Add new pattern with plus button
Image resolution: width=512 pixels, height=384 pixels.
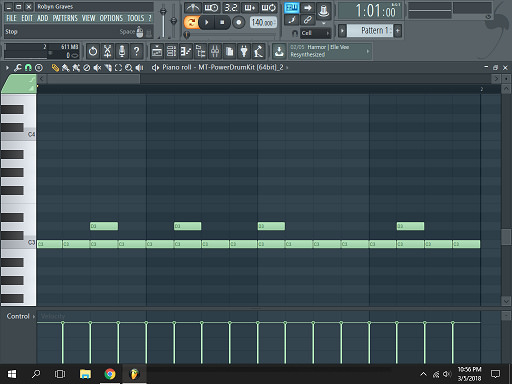pyautogui.click(x=397, y=31)
